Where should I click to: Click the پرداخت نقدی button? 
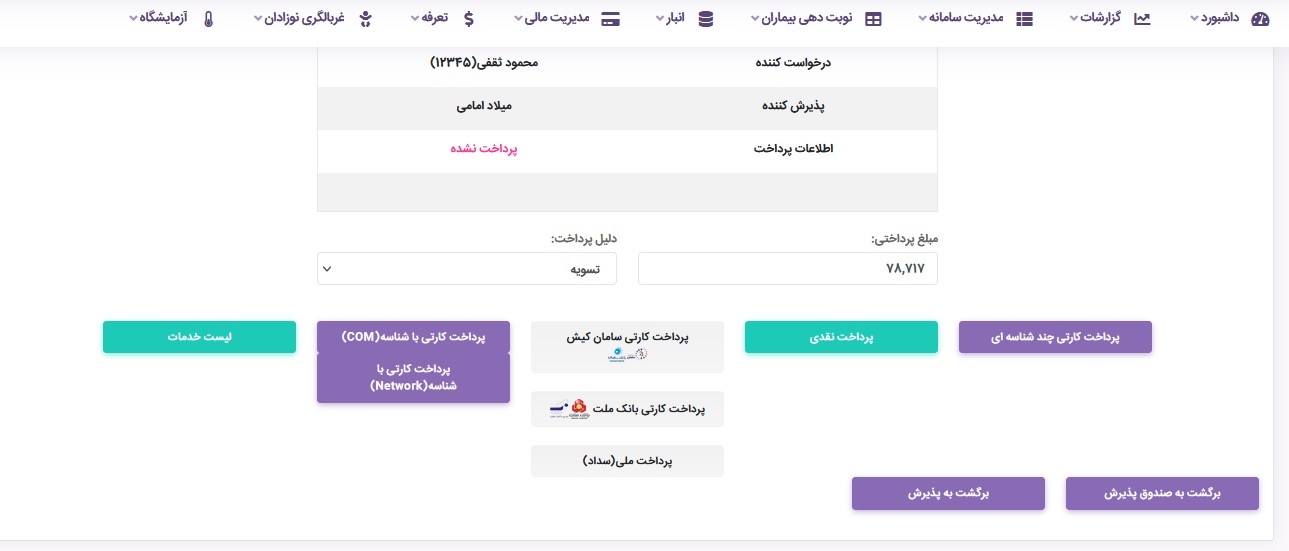tap(841, 337)
